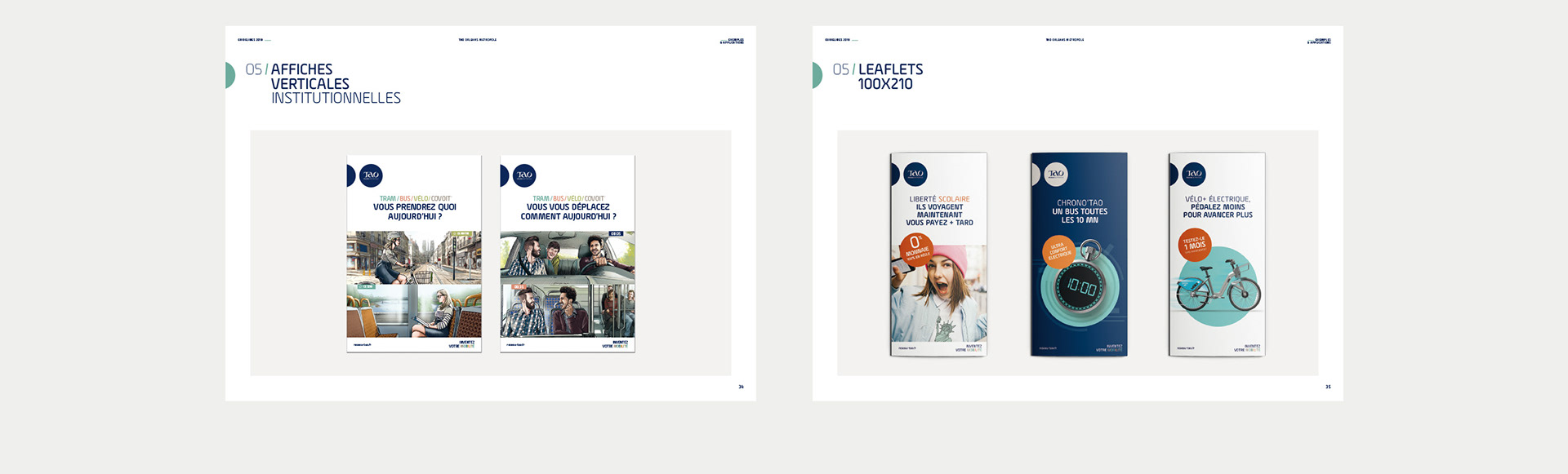
Task: Click 'INVENTEZ VOTRE MOBILITÉ' on the Chrono'TAO leaflet
Action: pos(1109,348)
